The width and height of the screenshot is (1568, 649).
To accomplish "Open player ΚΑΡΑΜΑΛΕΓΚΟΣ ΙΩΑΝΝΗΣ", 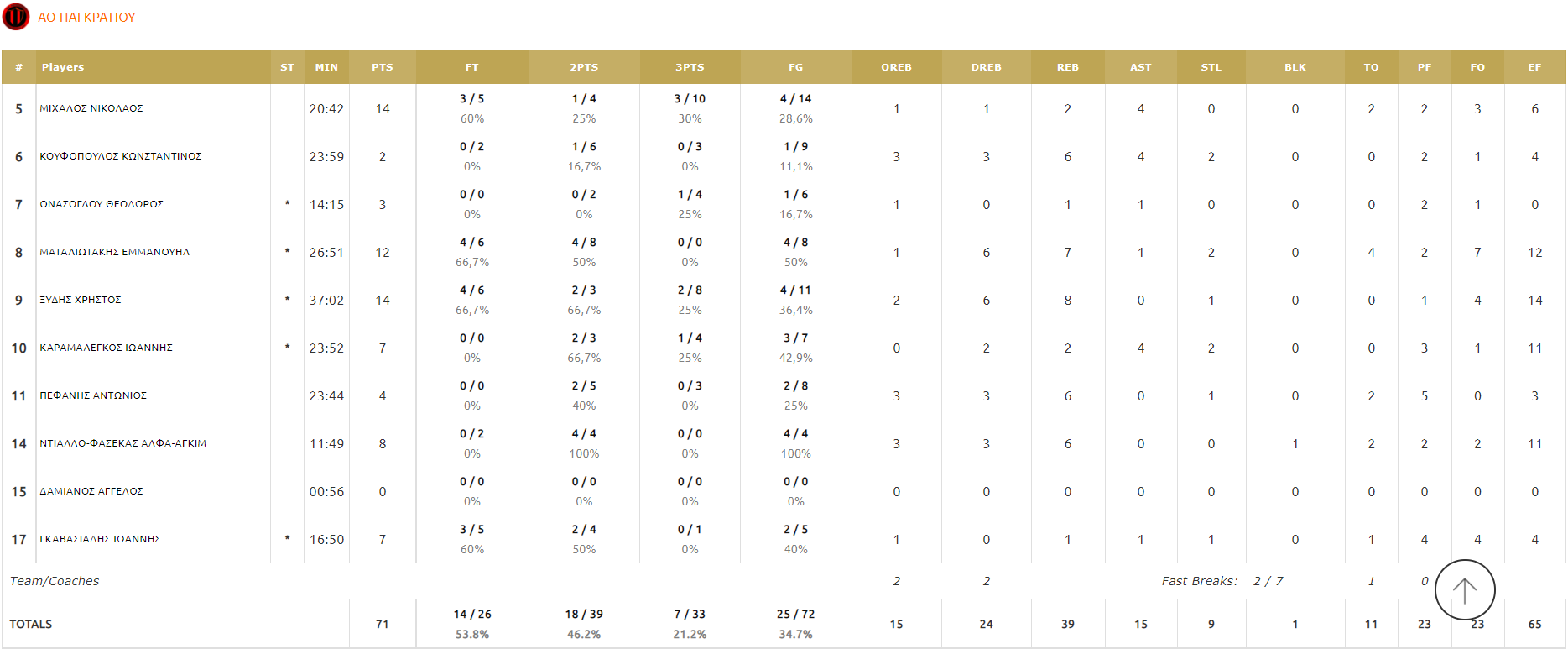I will [107, 348].
